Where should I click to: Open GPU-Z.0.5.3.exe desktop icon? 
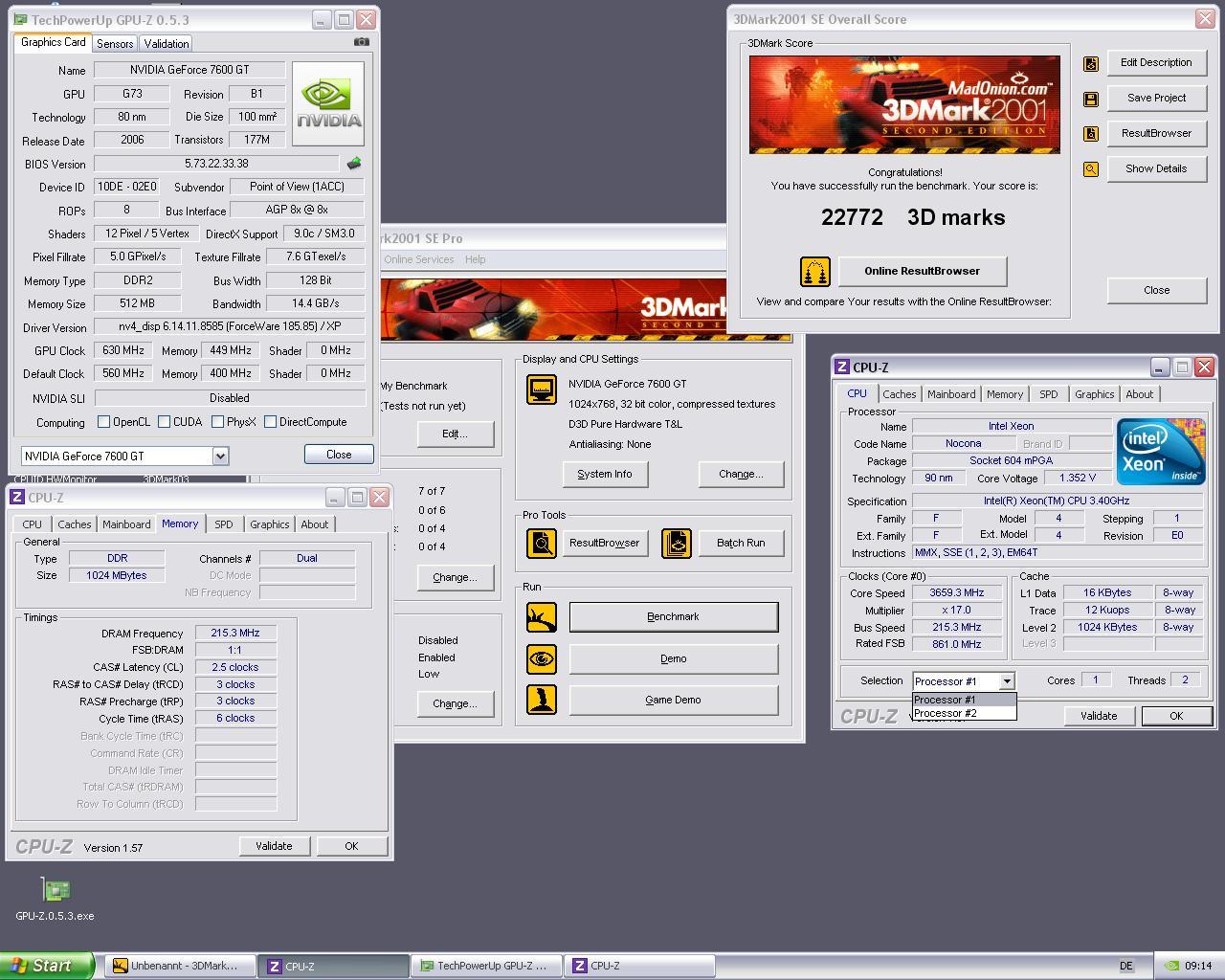pos(55,899)
